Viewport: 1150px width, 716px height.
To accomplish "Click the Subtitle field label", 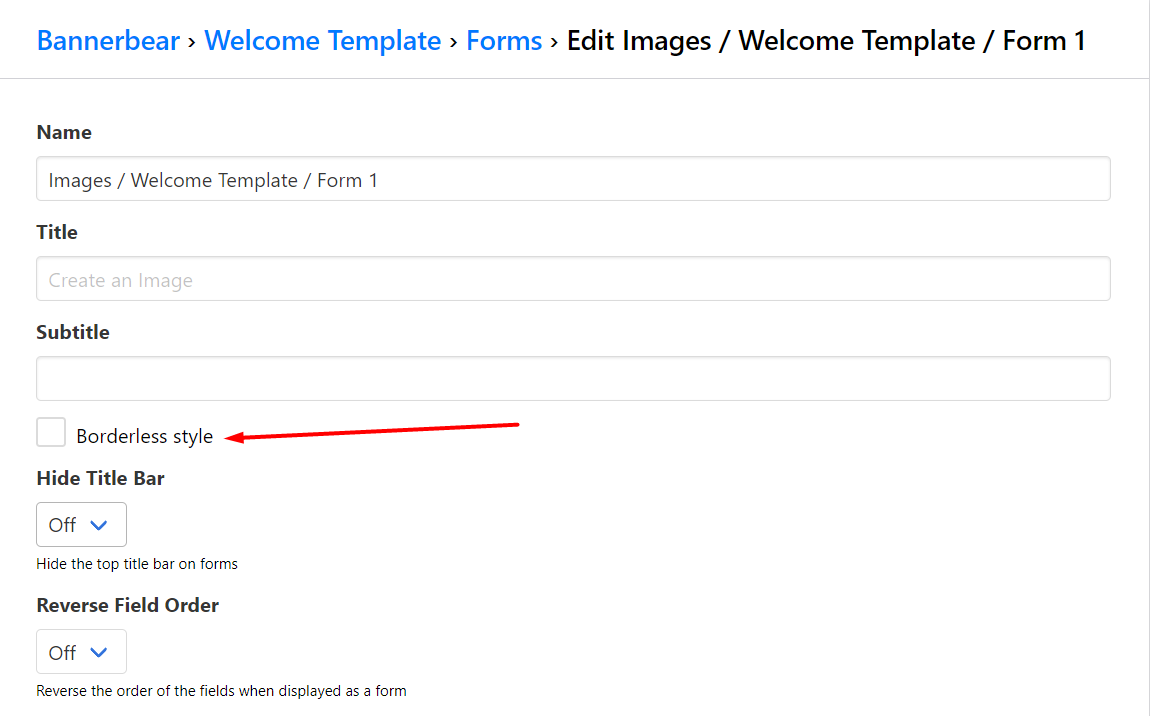I will coord(73,332).
